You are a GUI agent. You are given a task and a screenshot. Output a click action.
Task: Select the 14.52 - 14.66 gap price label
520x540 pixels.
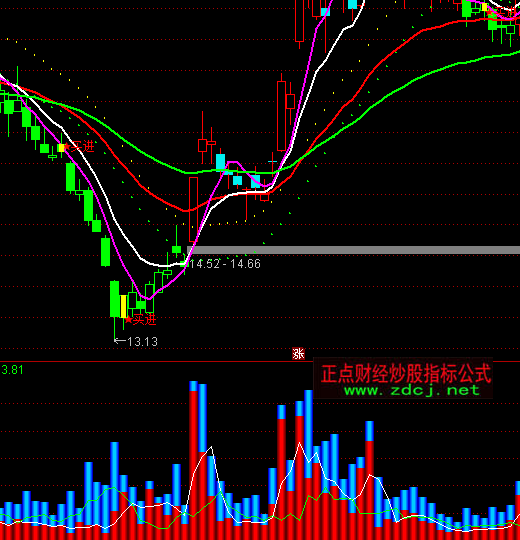225,264
